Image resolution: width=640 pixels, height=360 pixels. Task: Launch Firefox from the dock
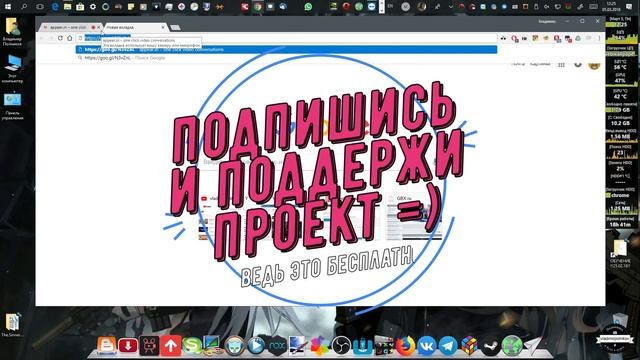tap(405, 346)
